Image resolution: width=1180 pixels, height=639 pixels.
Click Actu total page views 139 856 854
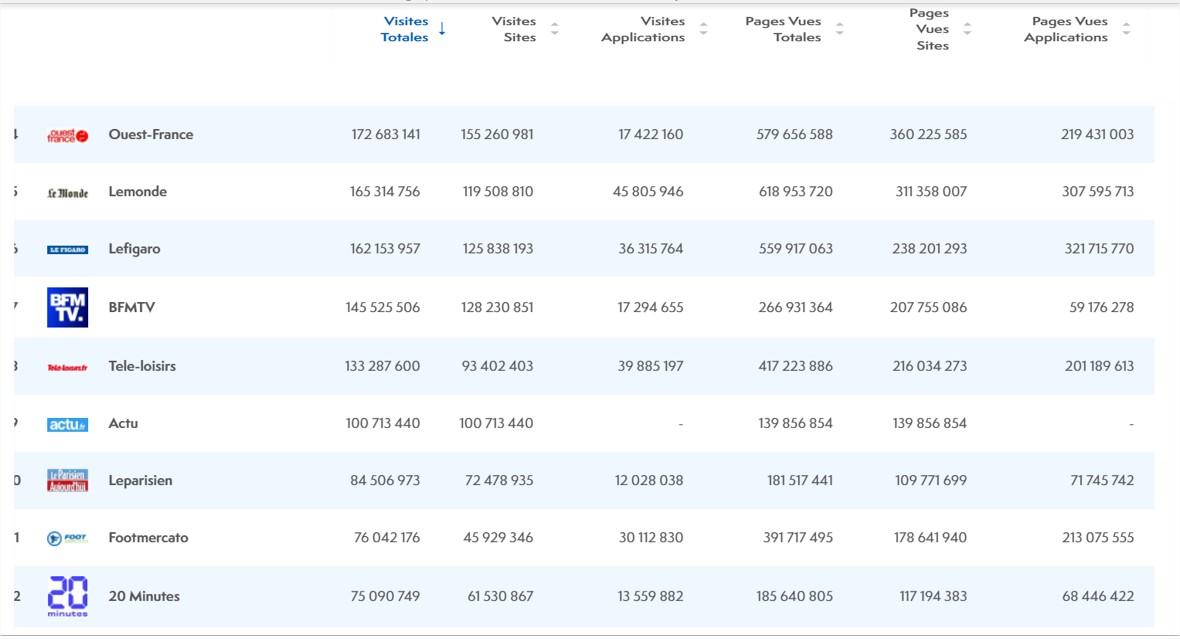(795, 424)
